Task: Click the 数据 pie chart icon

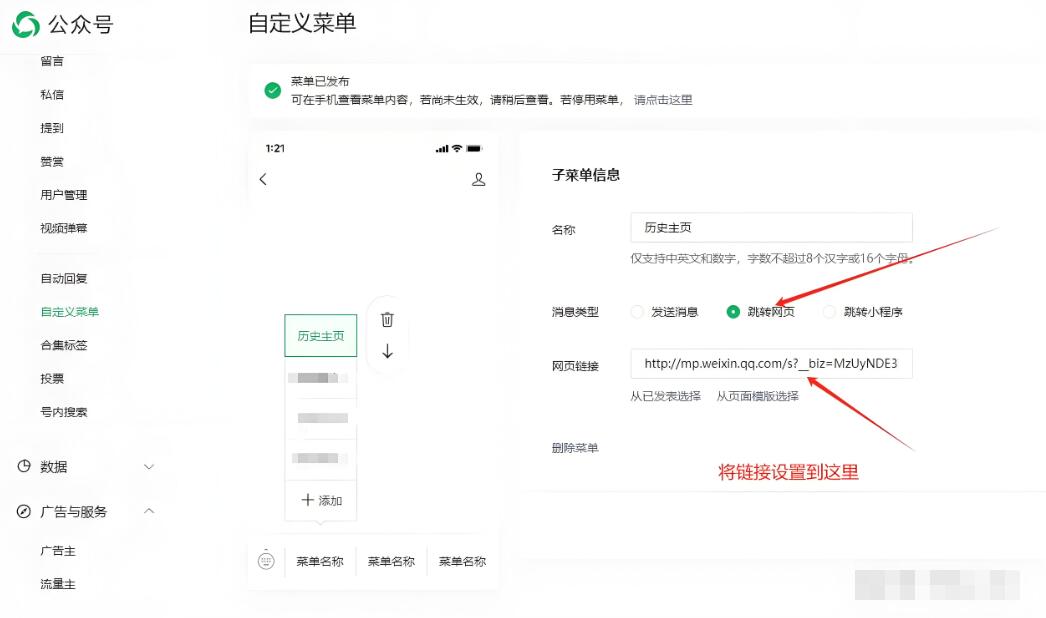Action: [x=24, y=467]
